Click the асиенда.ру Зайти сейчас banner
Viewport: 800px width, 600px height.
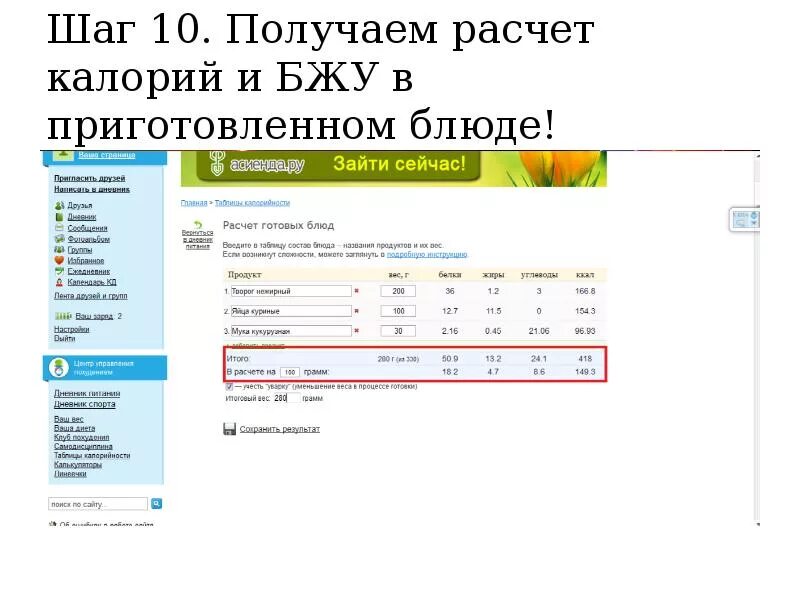point(393,168)
